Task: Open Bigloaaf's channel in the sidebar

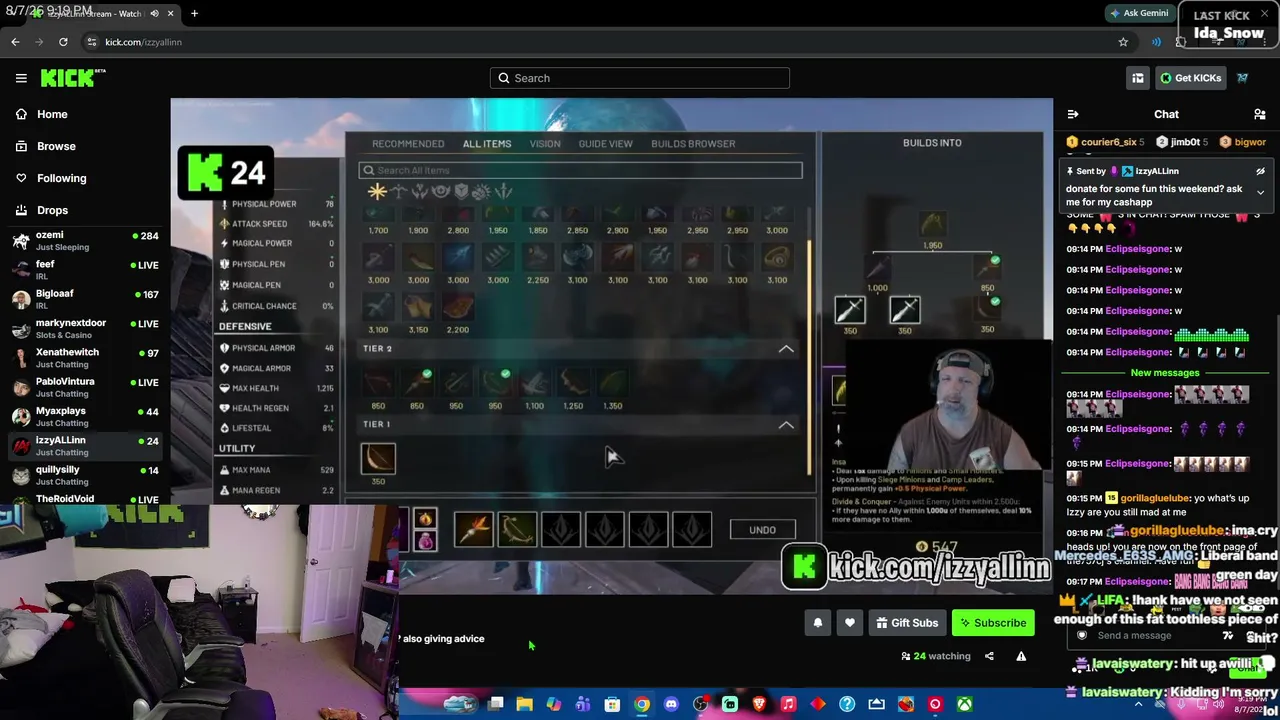Action: click(84, 299)
